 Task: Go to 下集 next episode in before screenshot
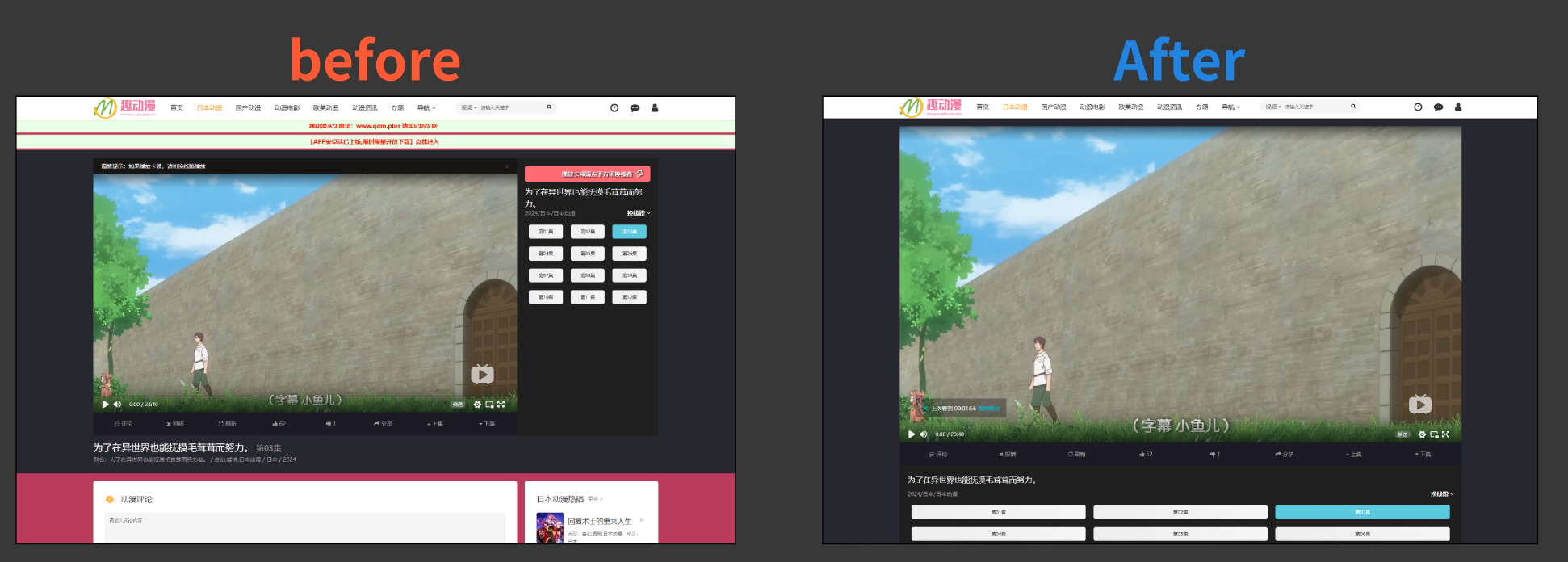487,424
